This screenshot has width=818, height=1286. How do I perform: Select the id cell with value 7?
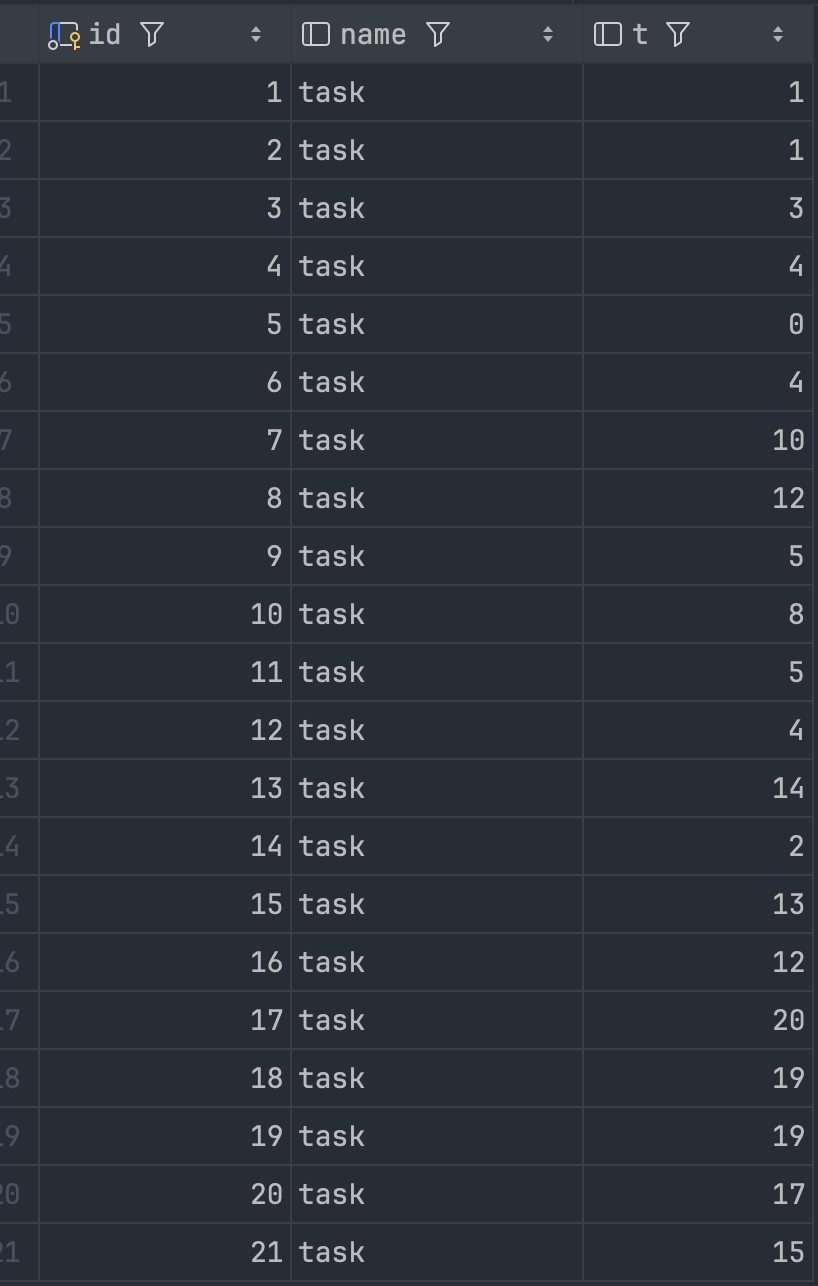(165, 440)
